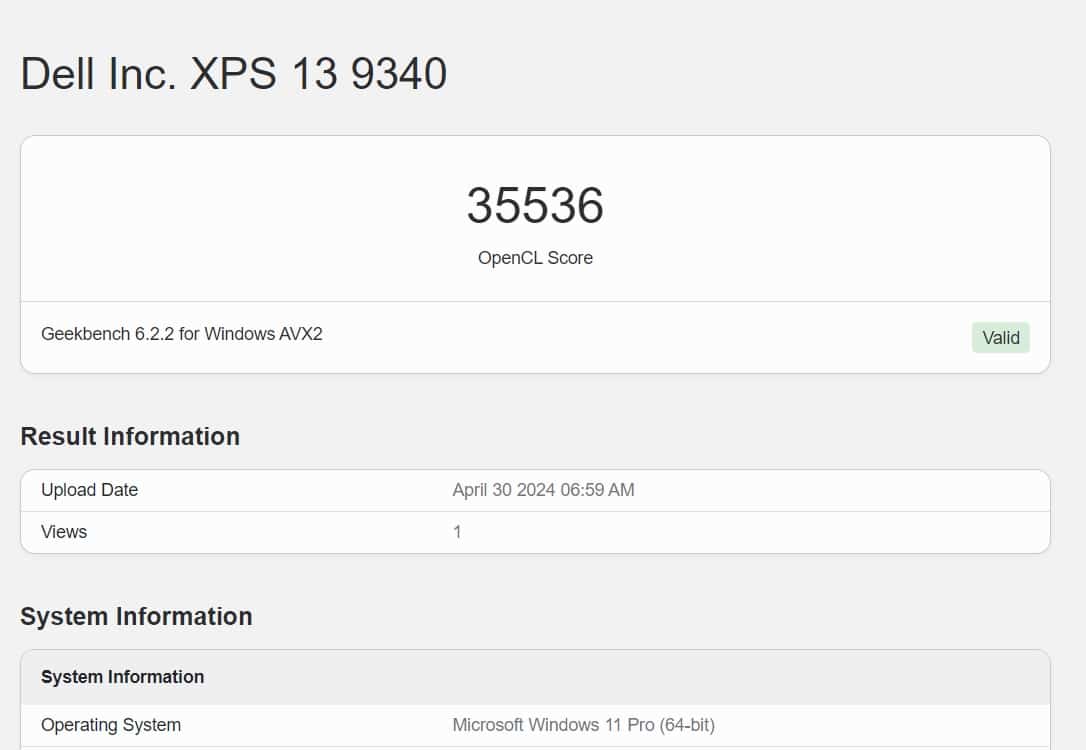
Task: Click the large "System Information" section heading
Action: pos(136,616)
